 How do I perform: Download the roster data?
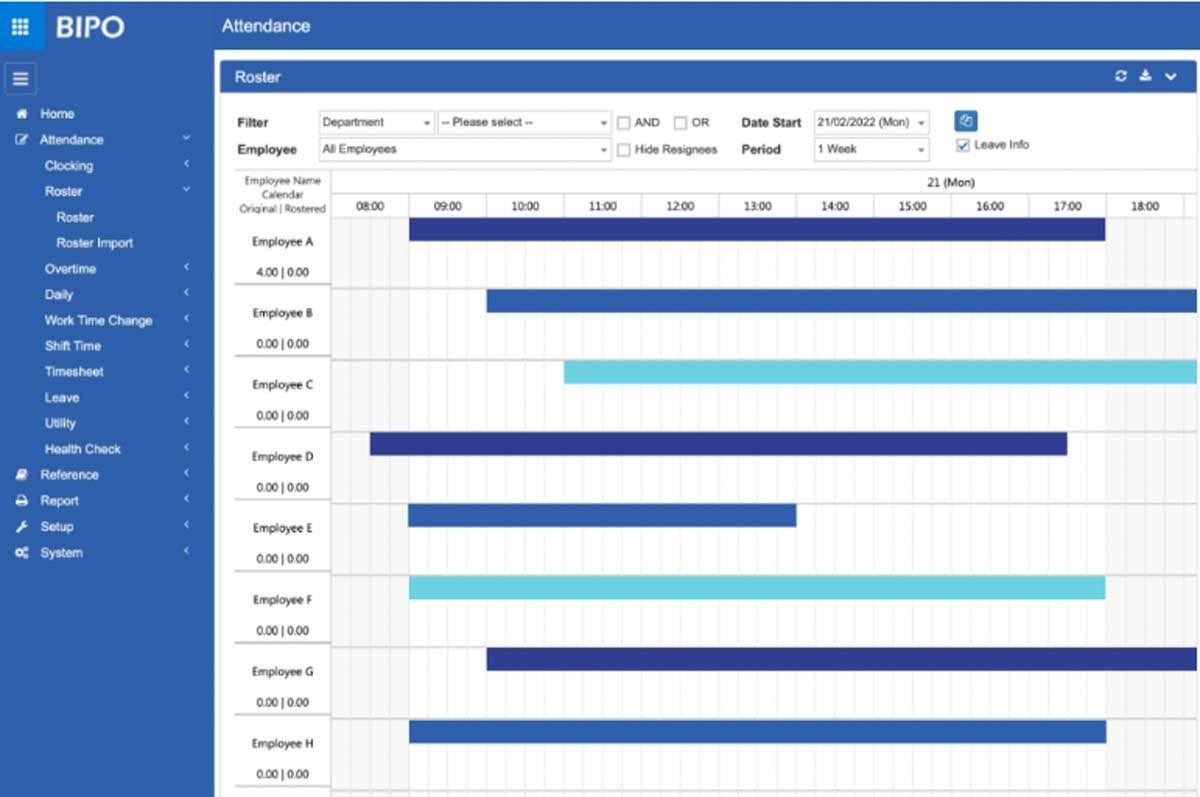click(x=1145, y=75)
